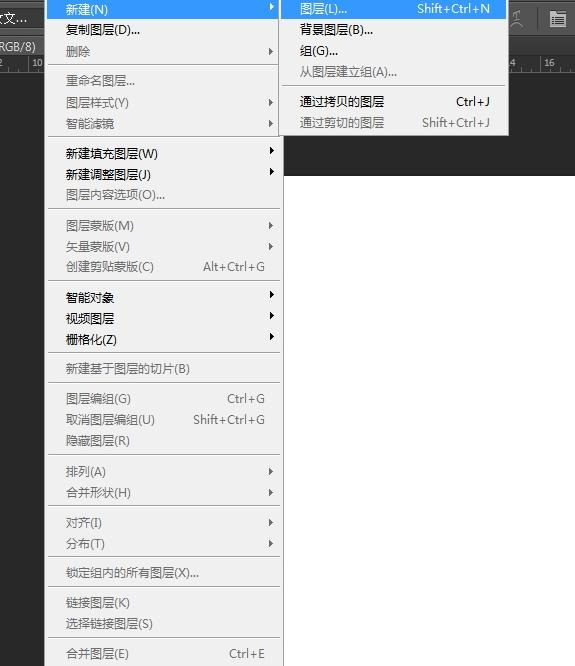Image resolution: width=575 pixels, height=666 pixels.
Task: Click 锁定组内的所有图层(X)... entry
Action: click(163, 573)
